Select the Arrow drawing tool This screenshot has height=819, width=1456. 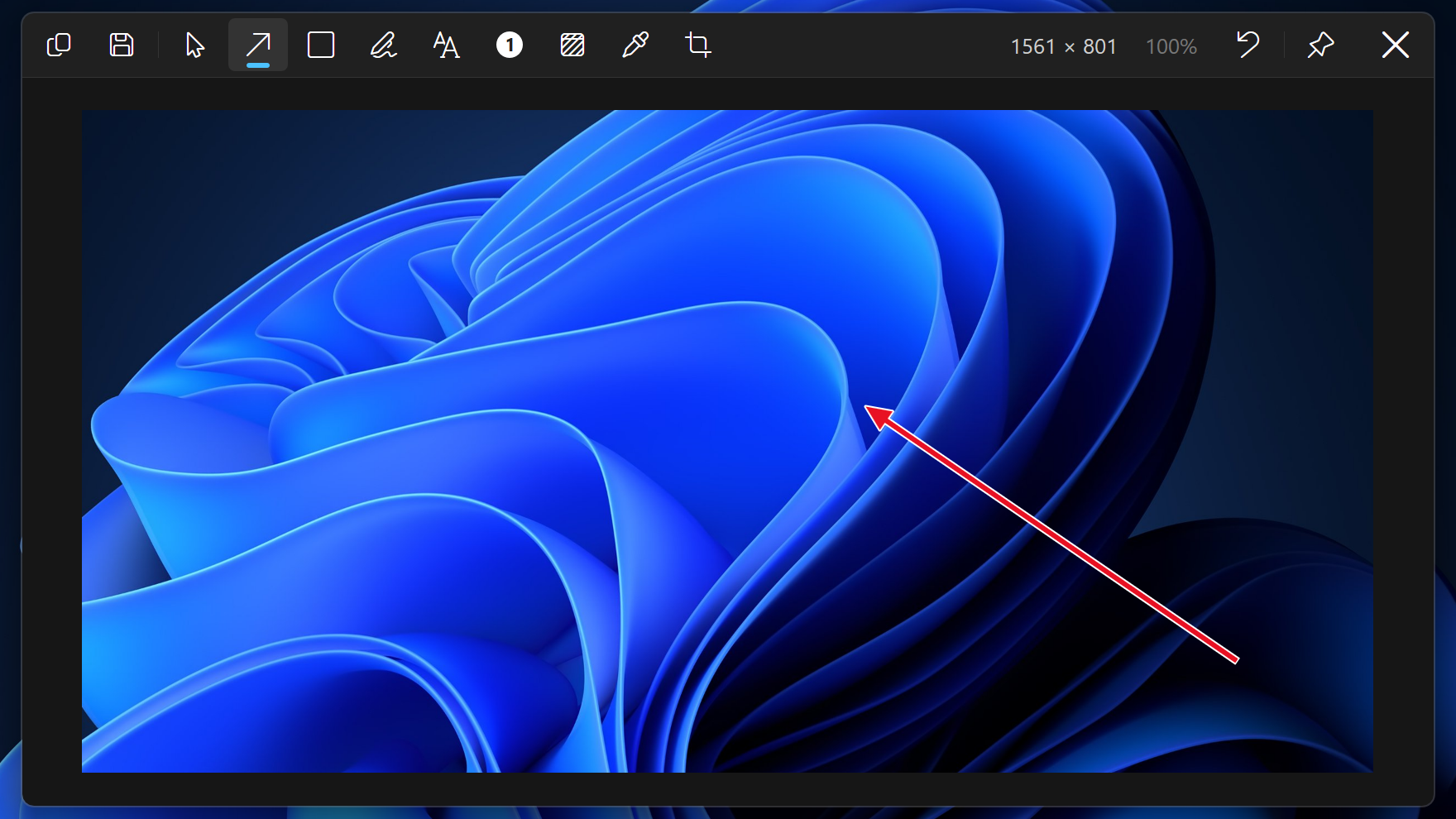[x=258, y=45]
